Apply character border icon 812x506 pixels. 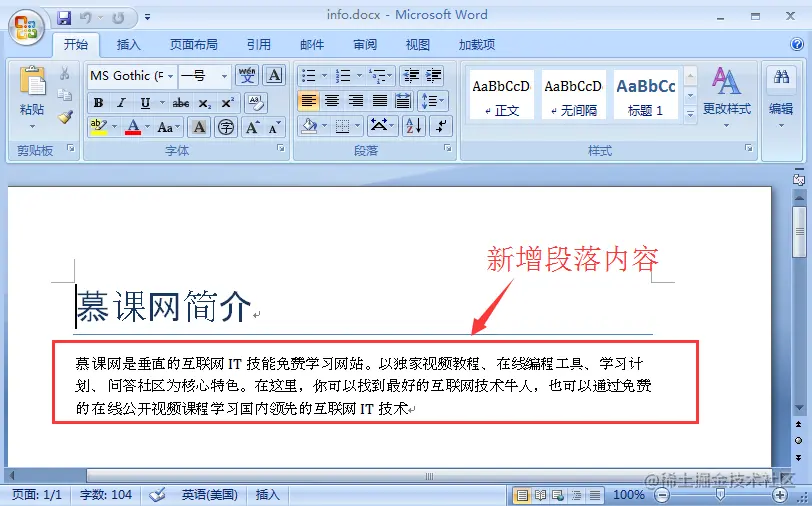click(274, 76)
